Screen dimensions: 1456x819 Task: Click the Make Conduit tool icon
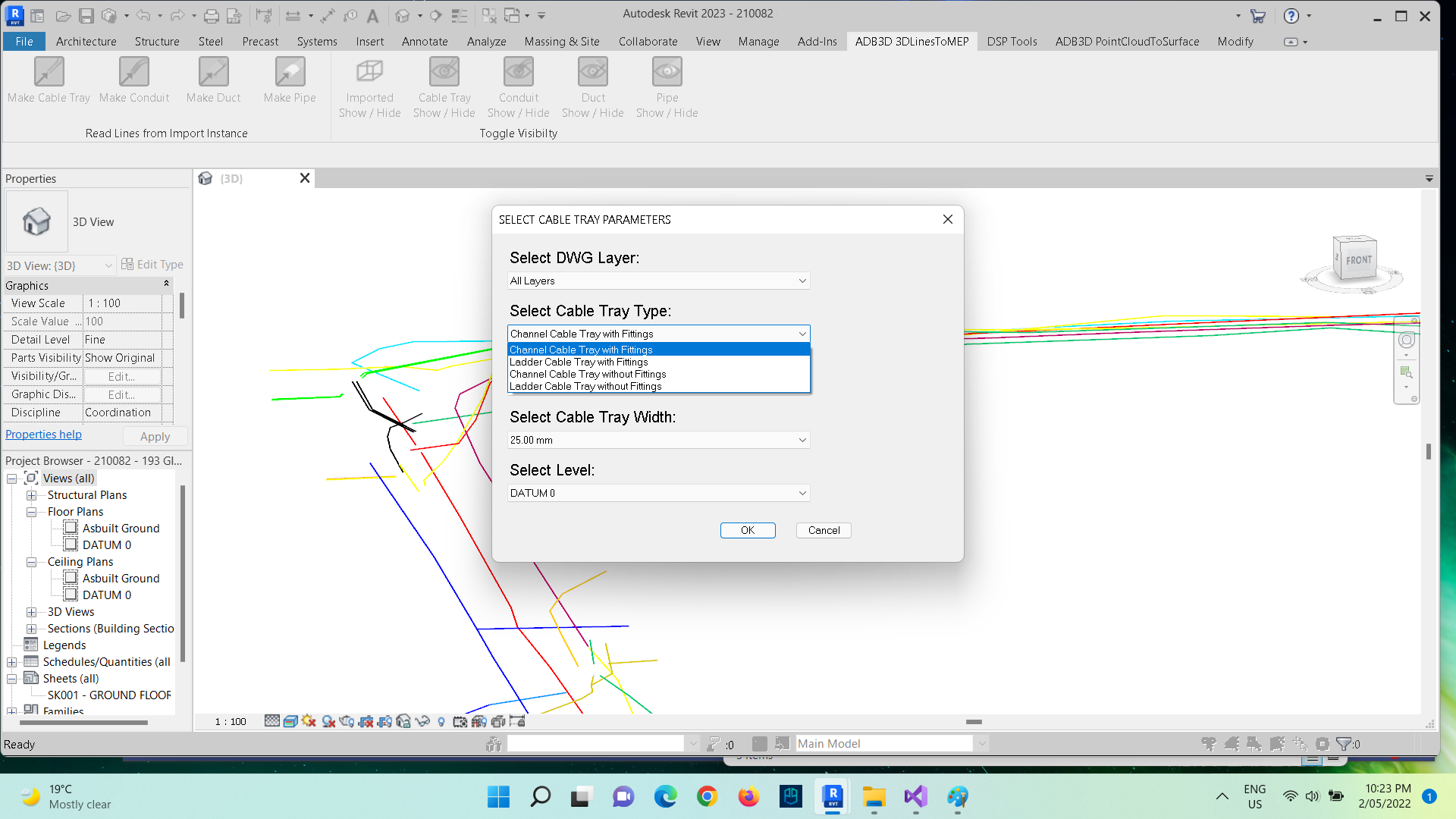(134, 73)
